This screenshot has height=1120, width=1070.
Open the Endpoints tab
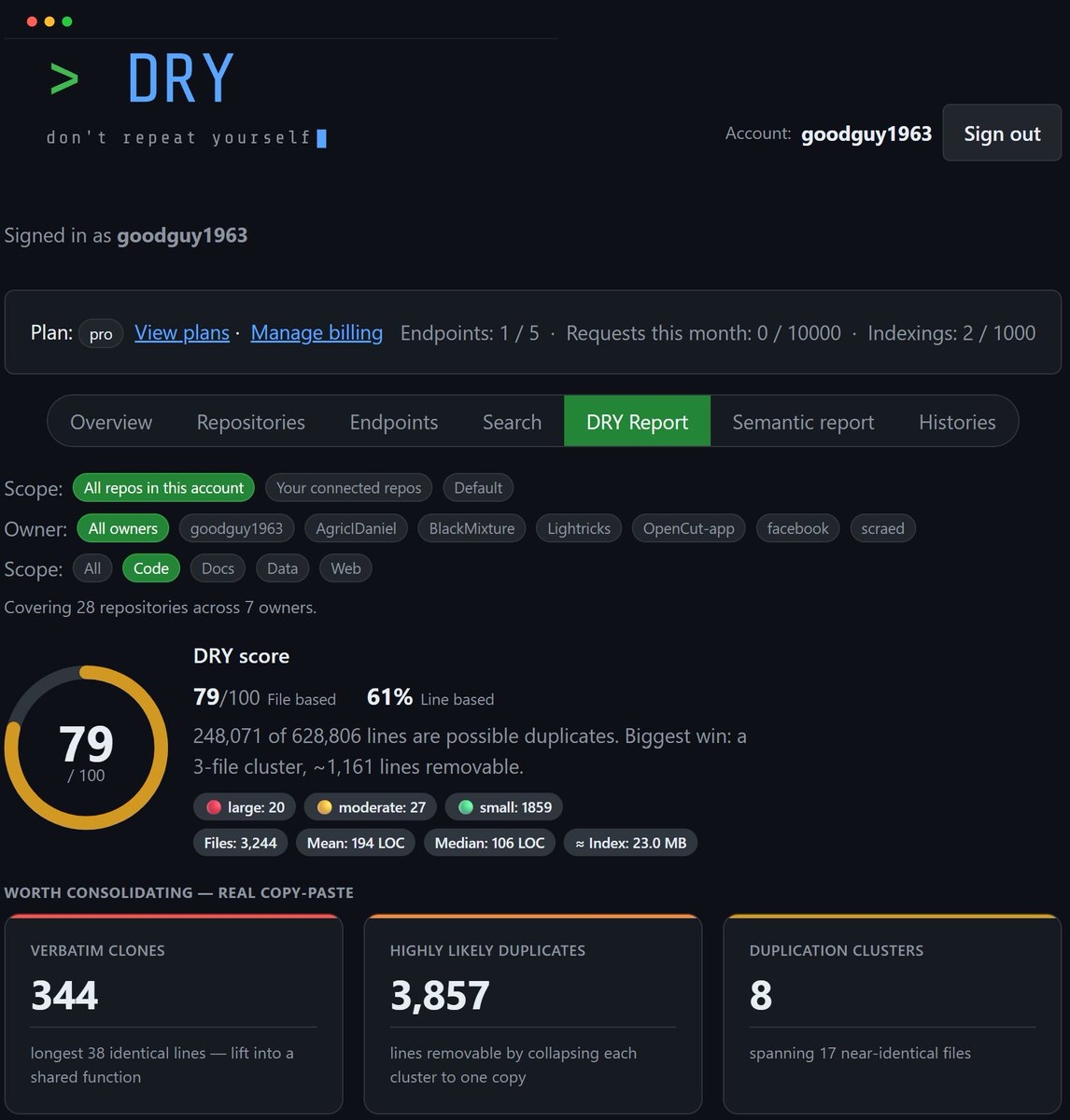394,422
